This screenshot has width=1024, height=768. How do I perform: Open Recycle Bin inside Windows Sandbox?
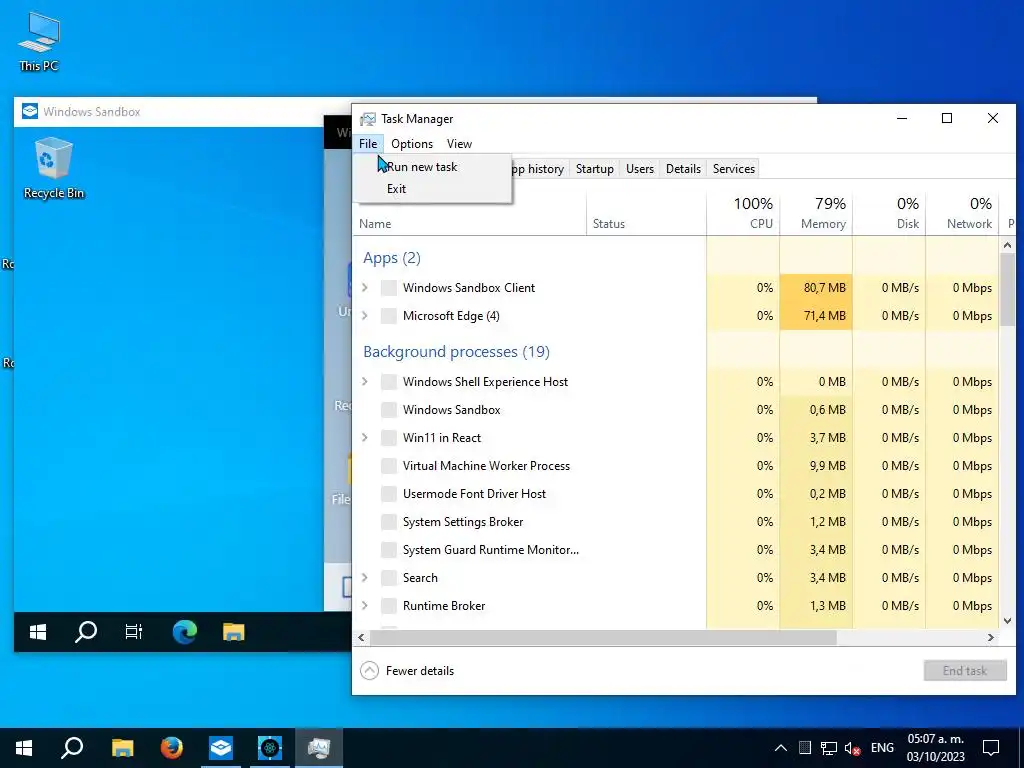point(54,168)
